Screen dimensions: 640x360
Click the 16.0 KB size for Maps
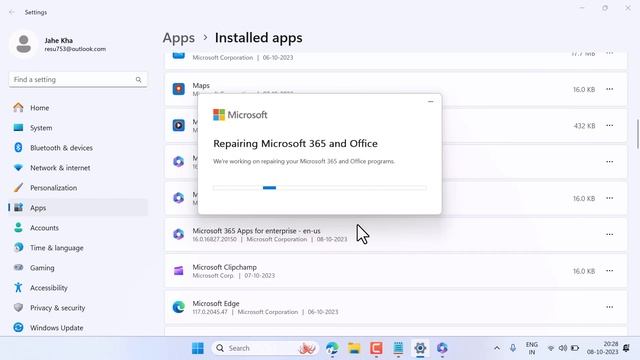584,89
